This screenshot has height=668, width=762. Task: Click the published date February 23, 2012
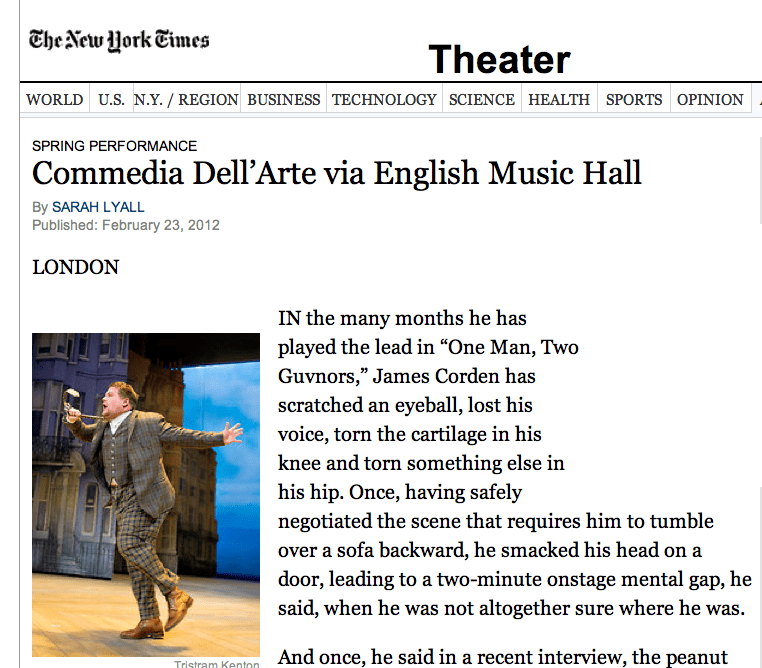(161, 225)
